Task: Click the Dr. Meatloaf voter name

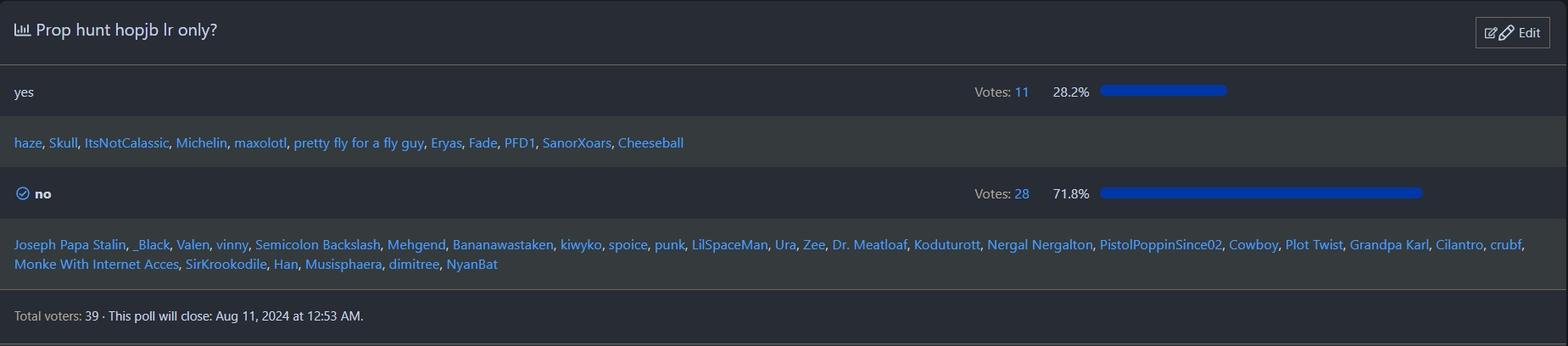Action: [869, 245]
